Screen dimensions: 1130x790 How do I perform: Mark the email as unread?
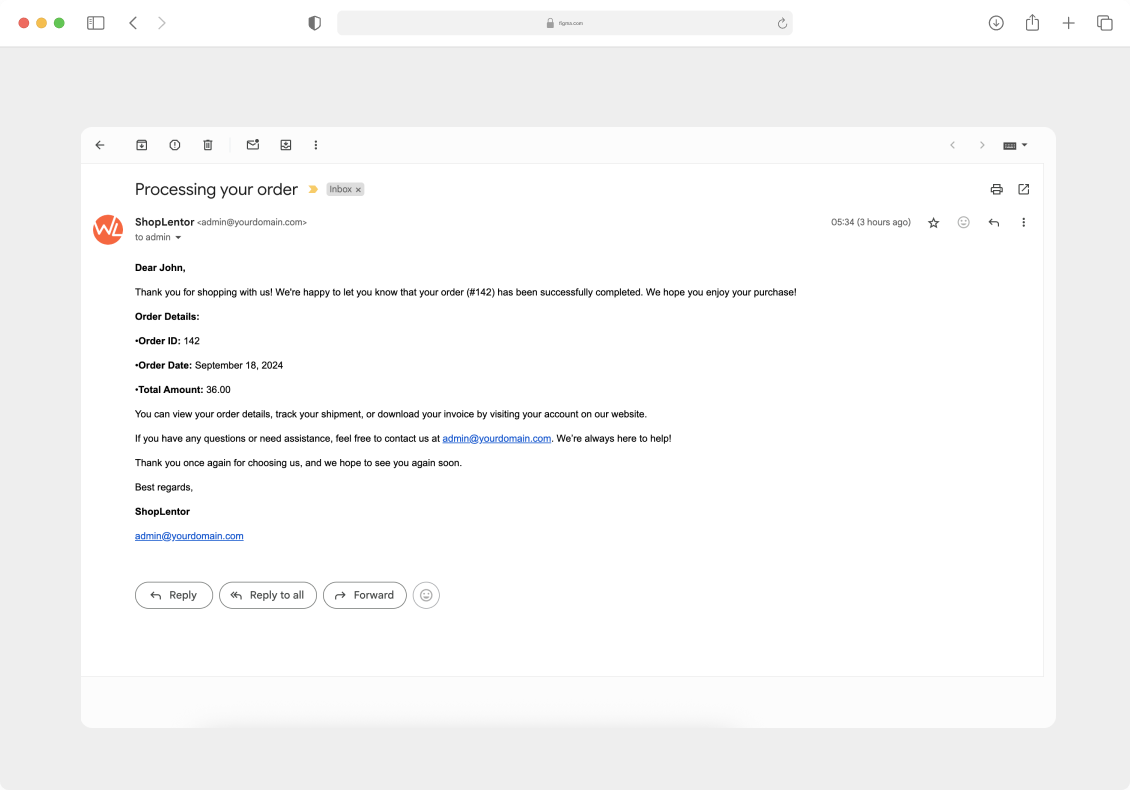(252, 144)
